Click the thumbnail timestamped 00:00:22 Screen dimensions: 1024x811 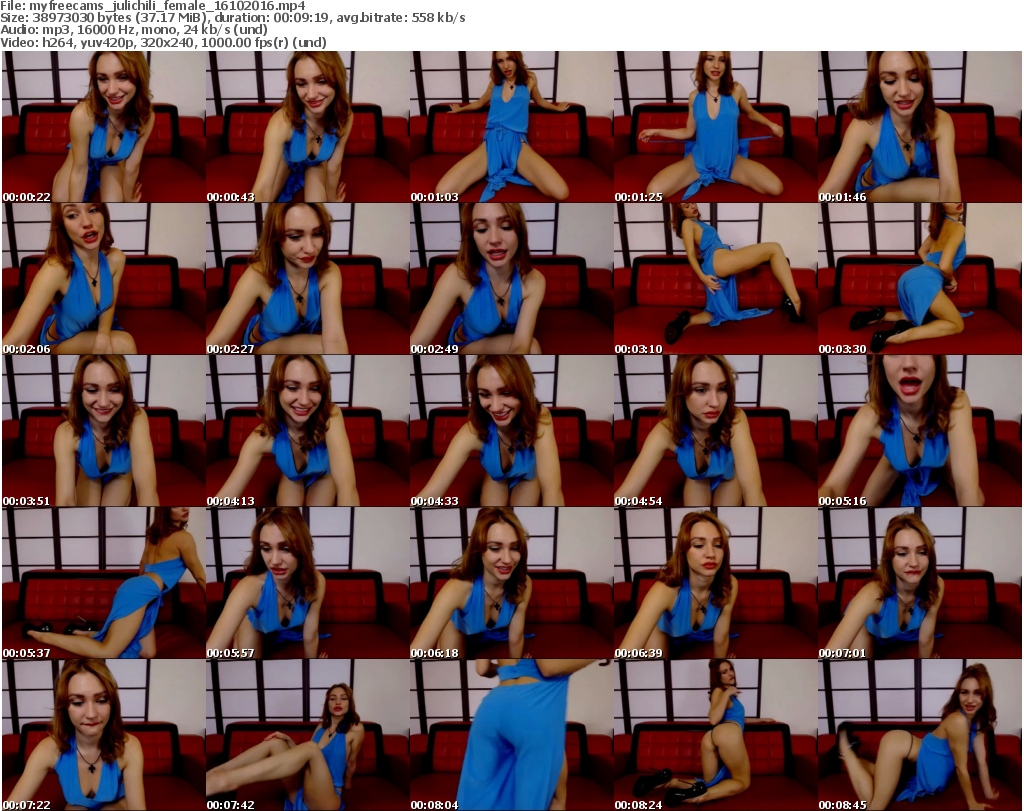point(103,127)
